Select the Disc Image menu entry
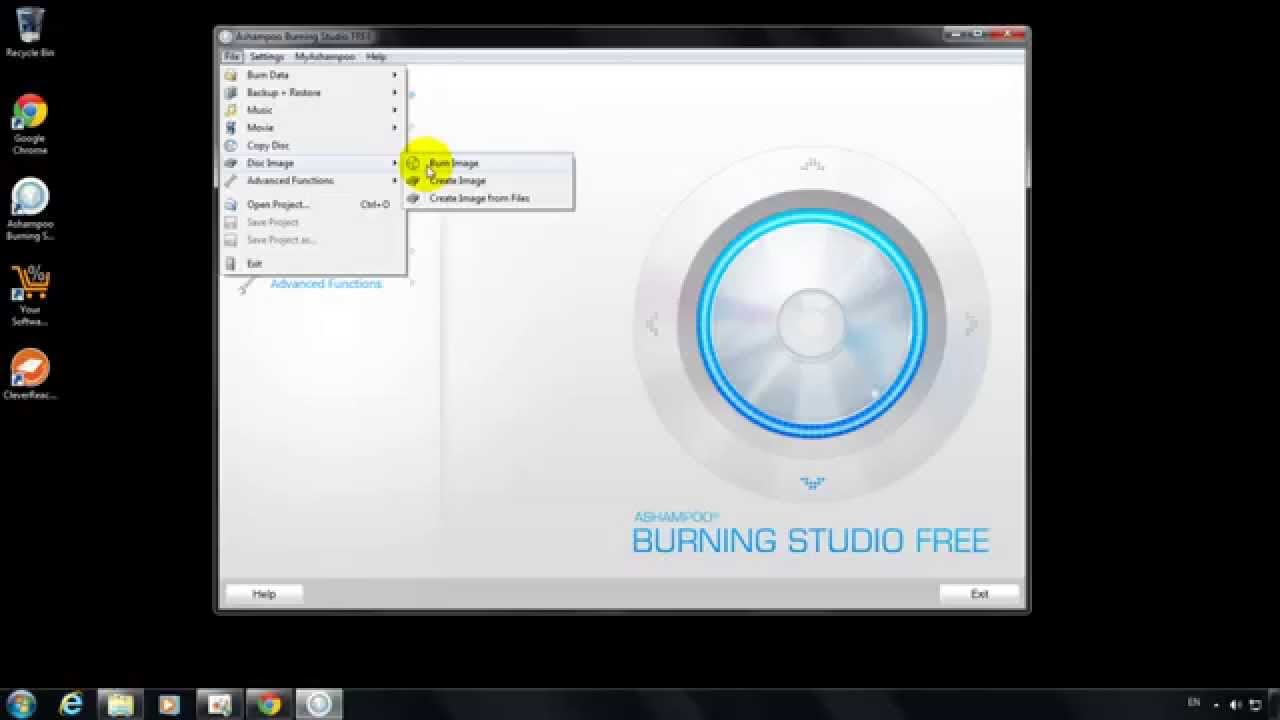This screenshot has width=1280, height=720. [313, 163]
